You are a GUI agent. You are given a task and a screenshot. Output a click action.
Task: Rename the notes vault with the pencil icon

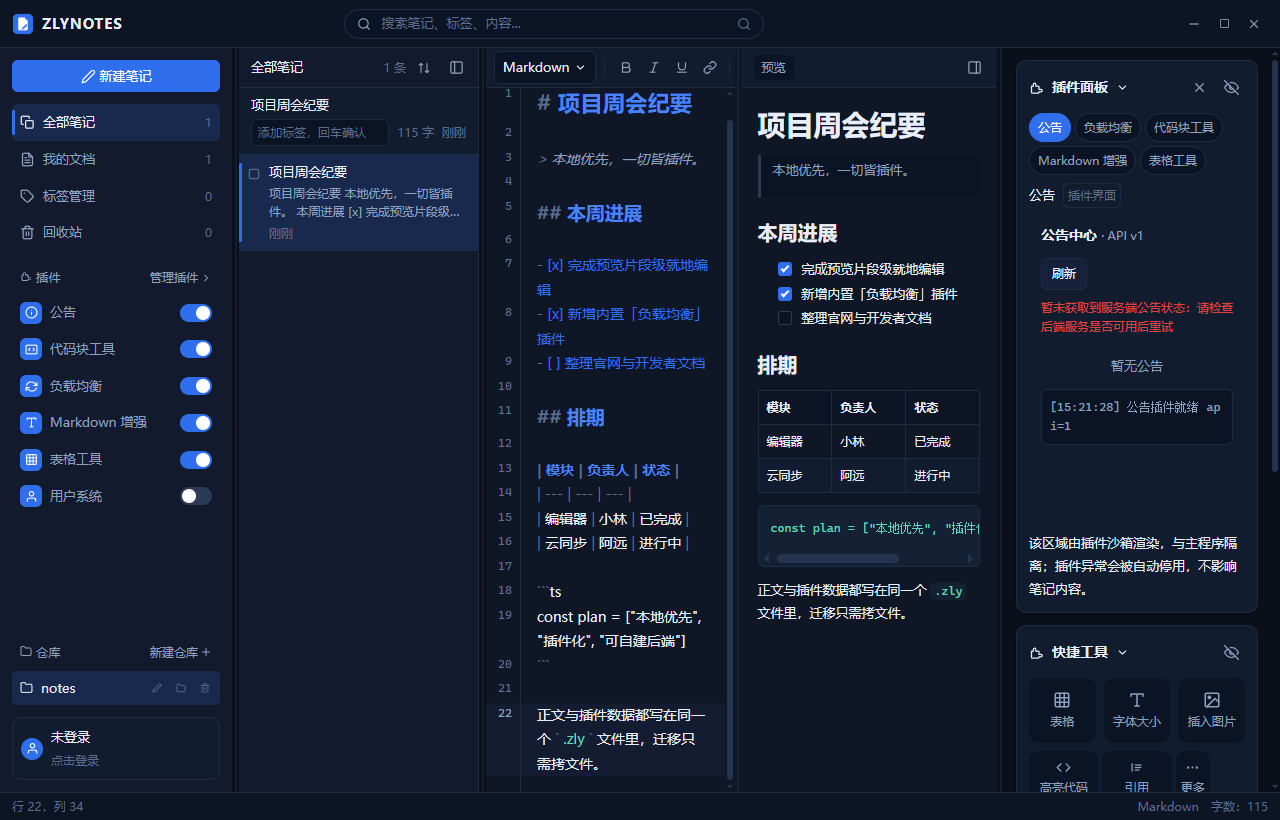pos(157,688)
